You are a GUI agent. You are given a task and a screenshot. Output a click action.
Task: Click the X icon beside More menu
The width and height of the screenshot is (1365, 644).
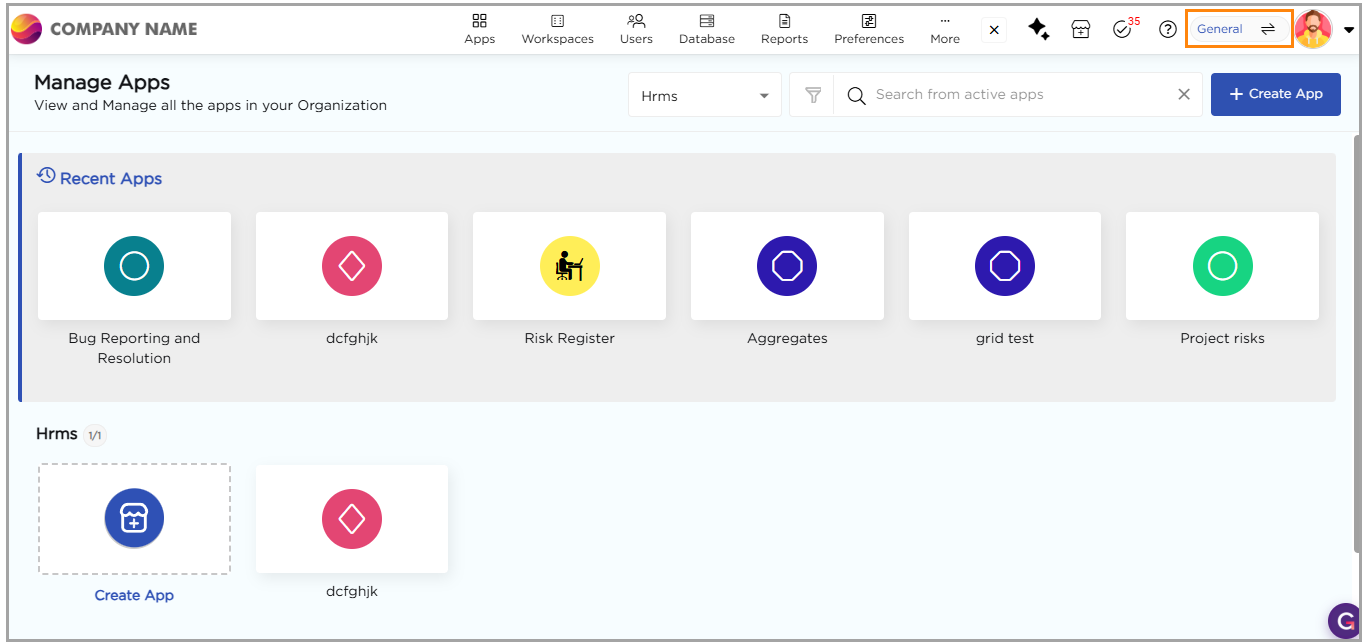tap(994, 30)
